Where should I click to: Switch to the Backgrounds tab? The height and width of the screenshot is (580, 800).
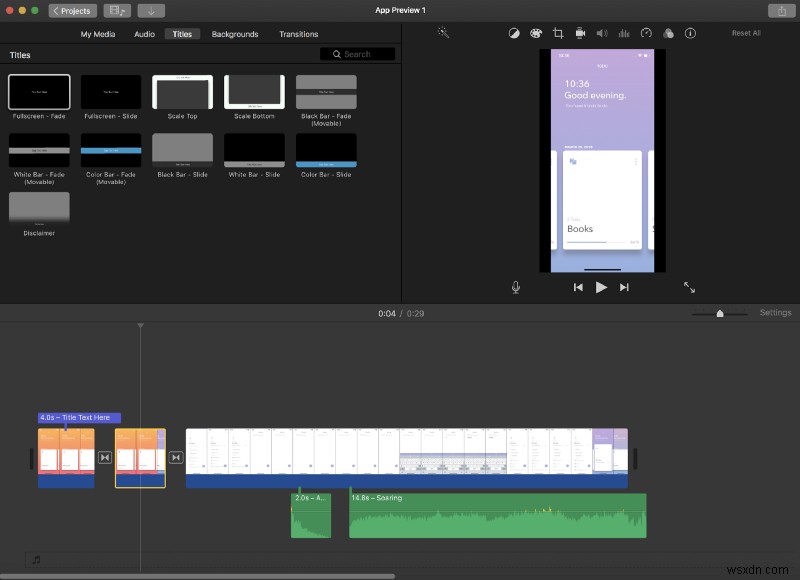[235, 33]
